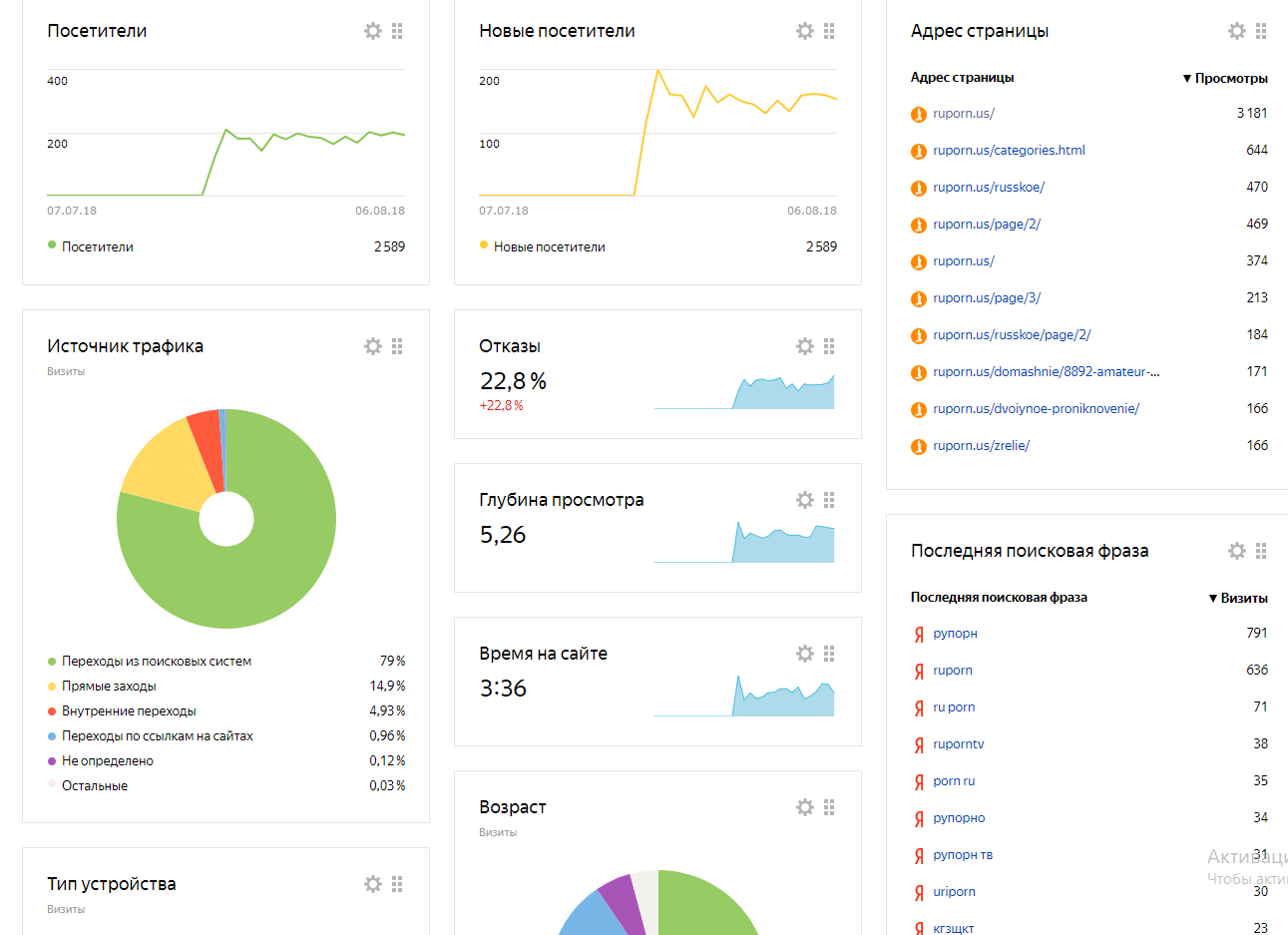This screenshot has width=1288, height=935.
Task: Sort search phrases by Визиты column
Action: pyautogui.click(x=1238, y=598)
